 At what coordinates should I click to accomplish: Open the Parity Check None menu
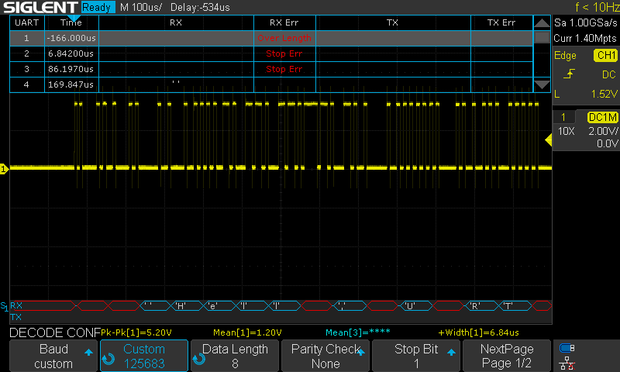point(325,356)
